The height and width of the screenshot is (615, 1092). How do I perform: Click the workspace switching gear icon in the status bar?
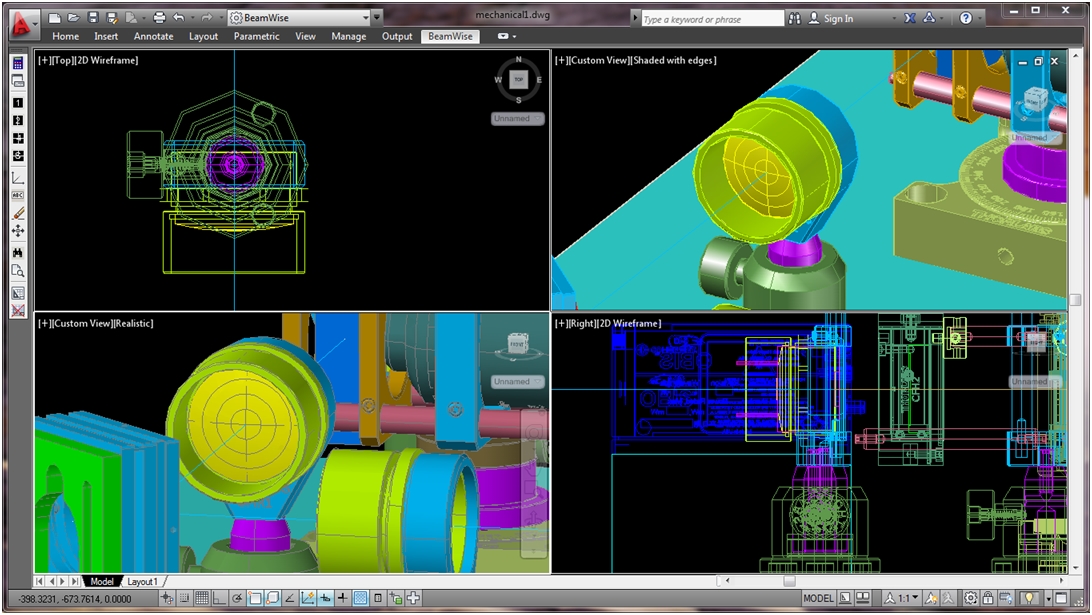970,599
